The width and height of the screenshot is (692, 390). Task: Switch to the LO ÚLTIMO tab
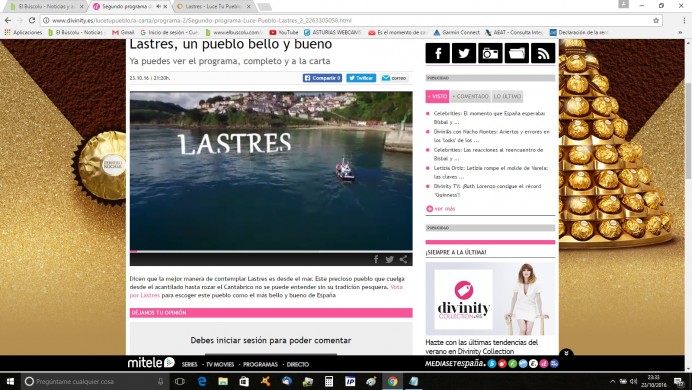pyautogui.click(x=508, y=96)
